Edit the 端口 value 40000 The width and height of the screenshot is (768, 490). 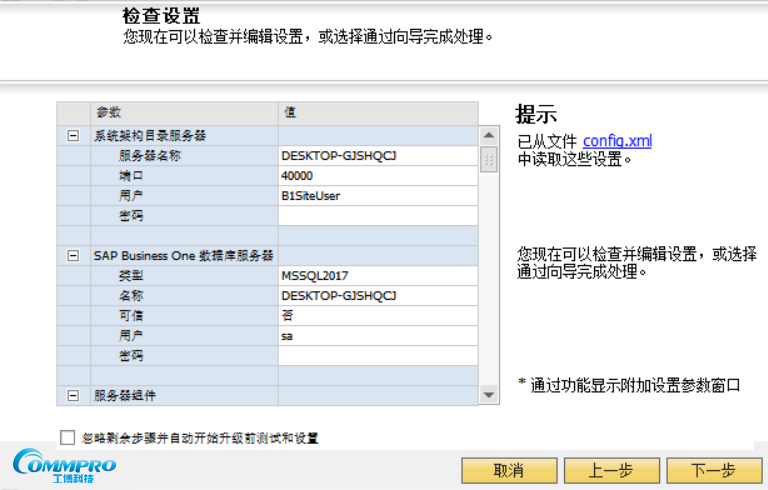coord(377,176)
